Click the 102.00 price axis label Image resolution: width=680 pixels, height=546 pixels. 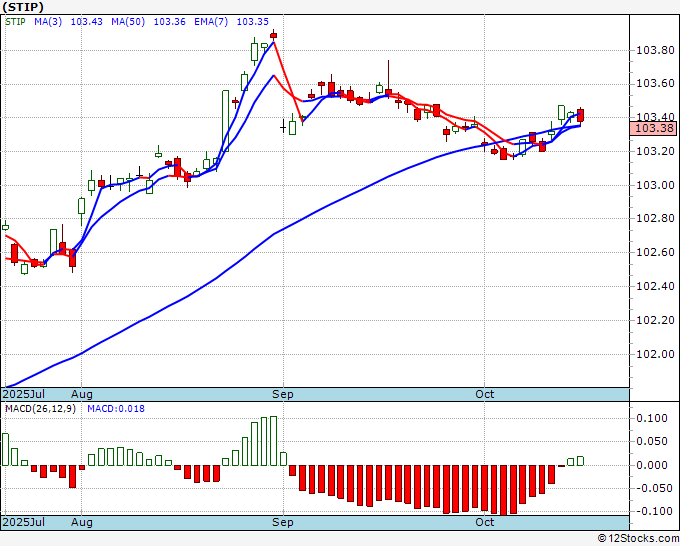(x=655, y=354)
